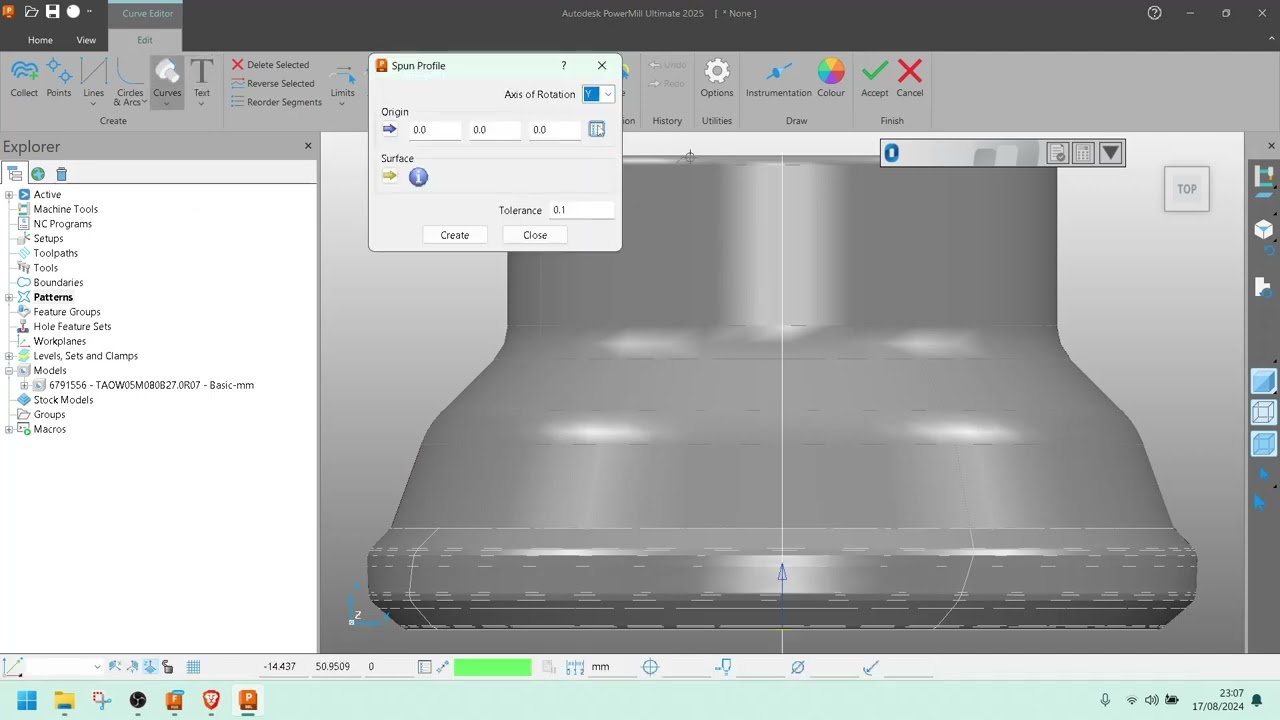
Task: Open File Explorer from taskbar
Action: pos(64,701)
